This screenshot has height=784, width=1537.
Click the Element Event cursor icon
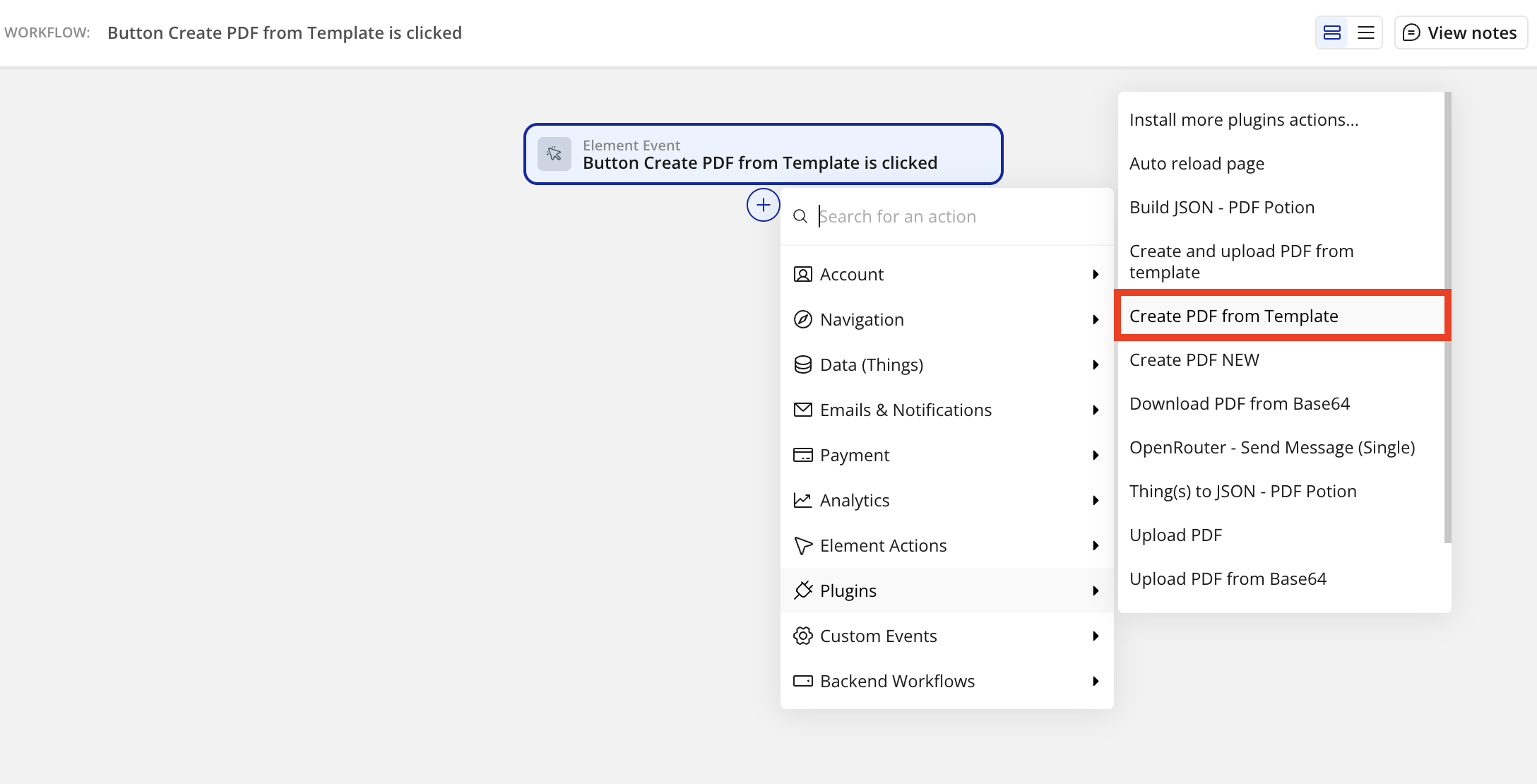click(554, 154)
